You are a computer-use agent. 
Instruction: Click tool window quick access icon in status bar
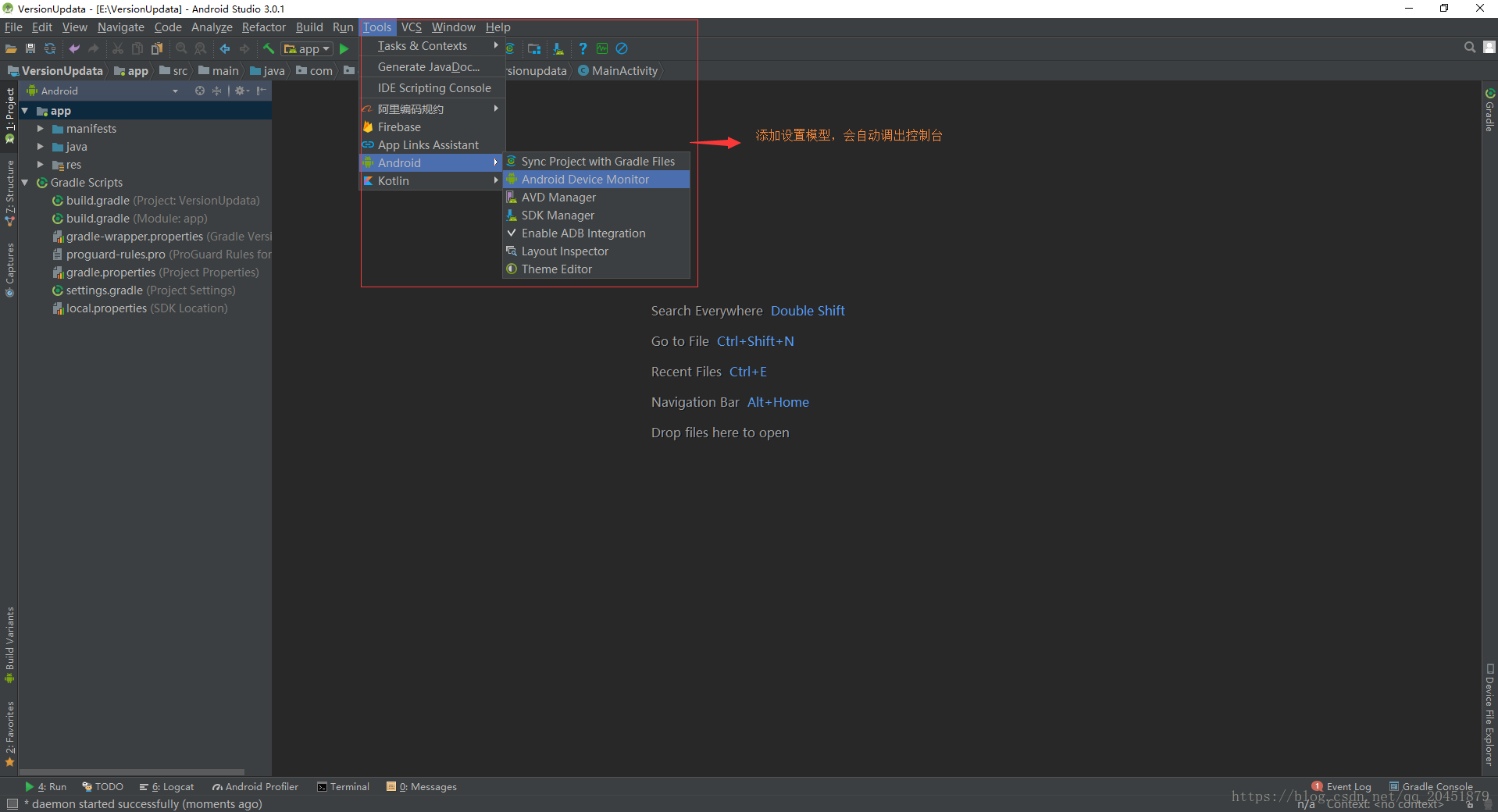click(12, 804)
